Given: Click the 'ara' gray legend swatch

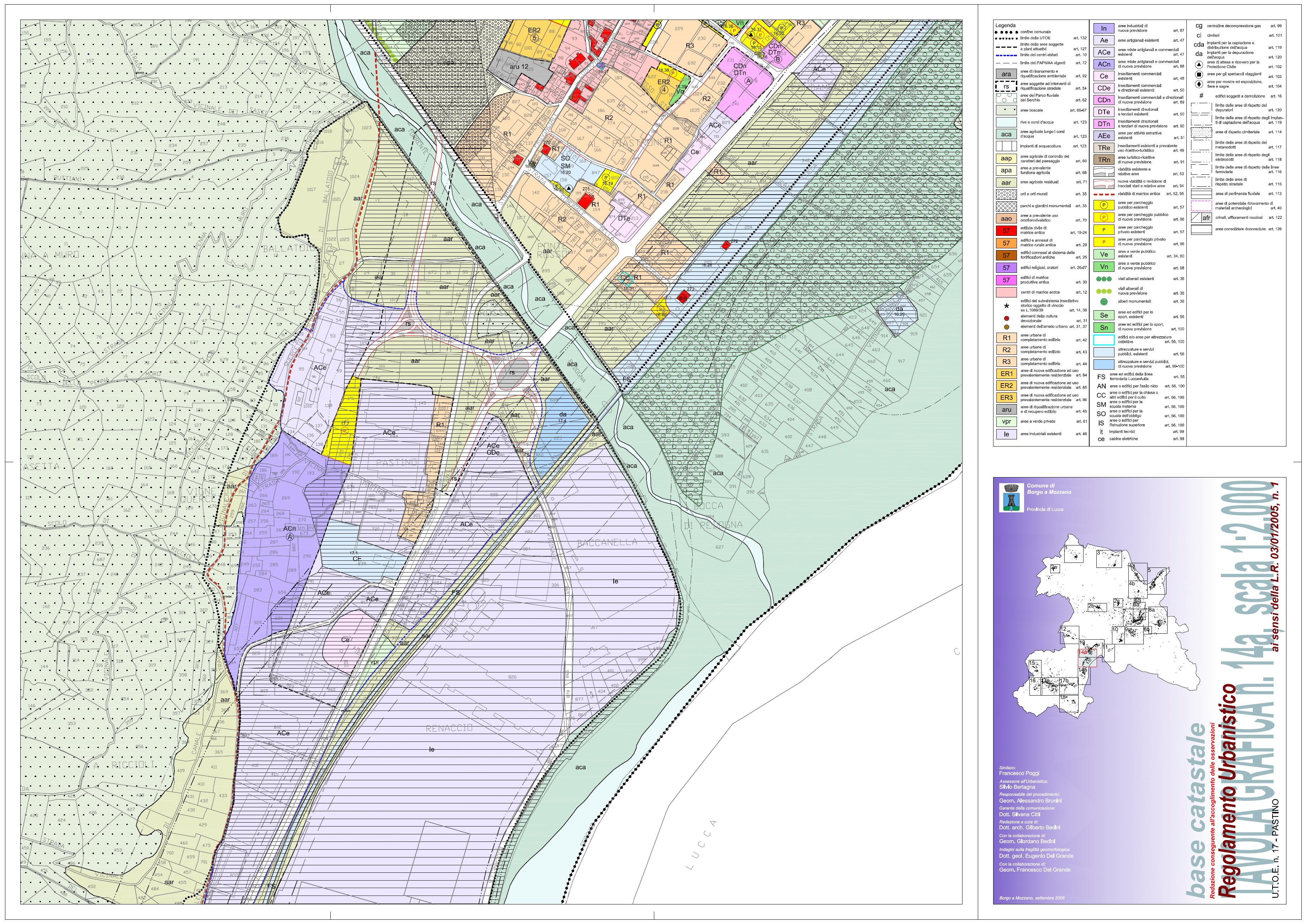Looking at the screenshot, I should pyautogui.click(x=1006, y=74).
